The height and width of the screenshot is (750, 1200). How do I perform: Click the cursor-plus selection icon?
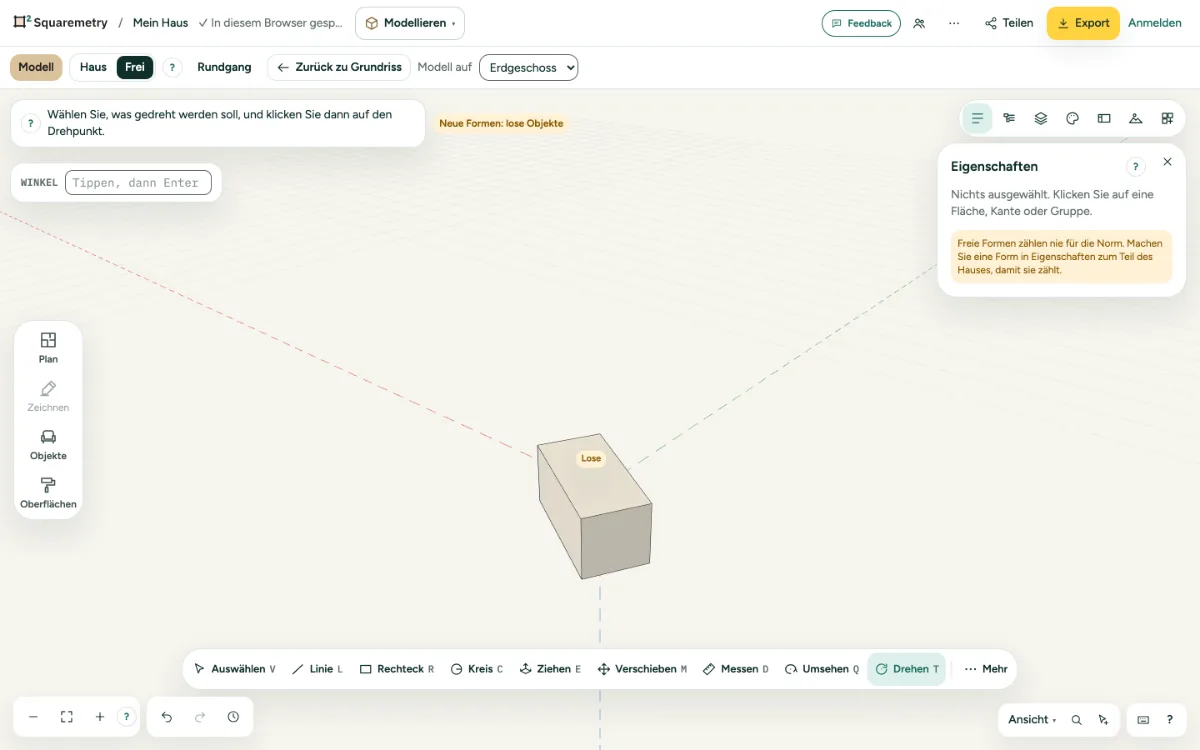[x=1103, y=720]
